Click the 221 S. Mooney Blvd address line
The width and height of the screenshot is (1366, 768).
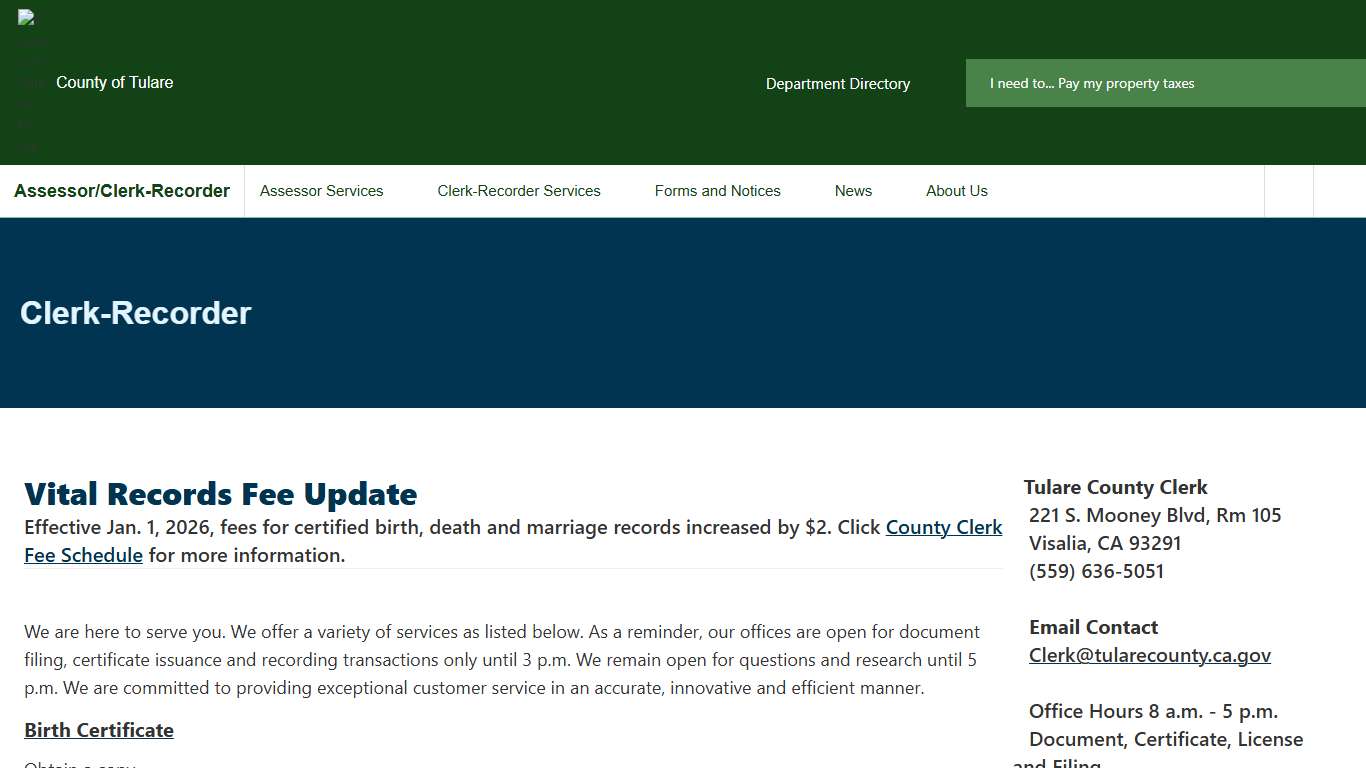click(x=1154, y=516)
